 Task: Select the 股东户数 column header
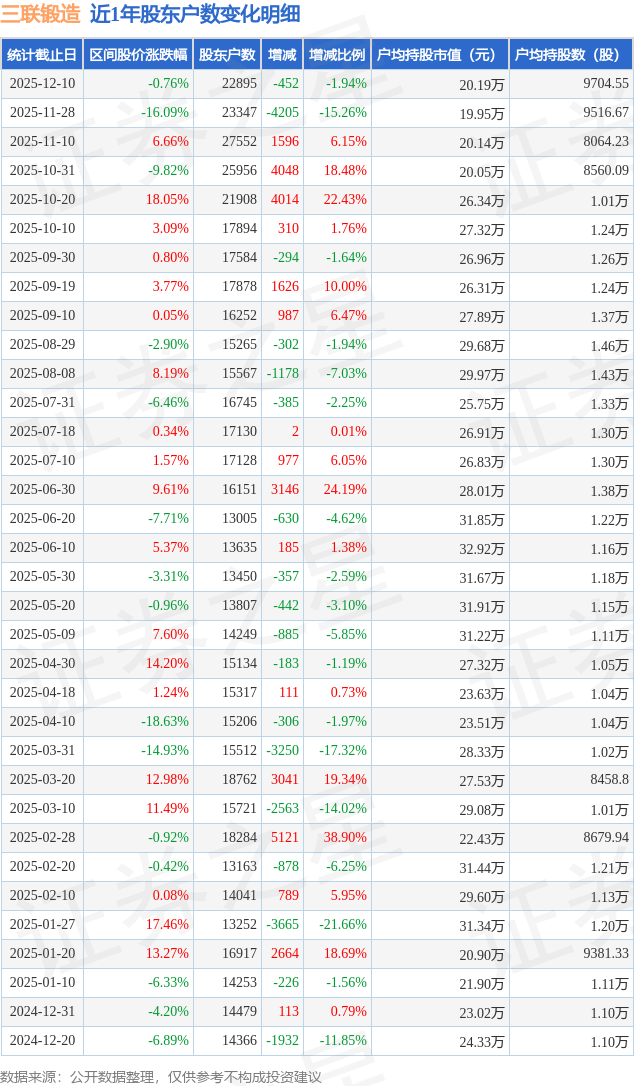[227, 55]
